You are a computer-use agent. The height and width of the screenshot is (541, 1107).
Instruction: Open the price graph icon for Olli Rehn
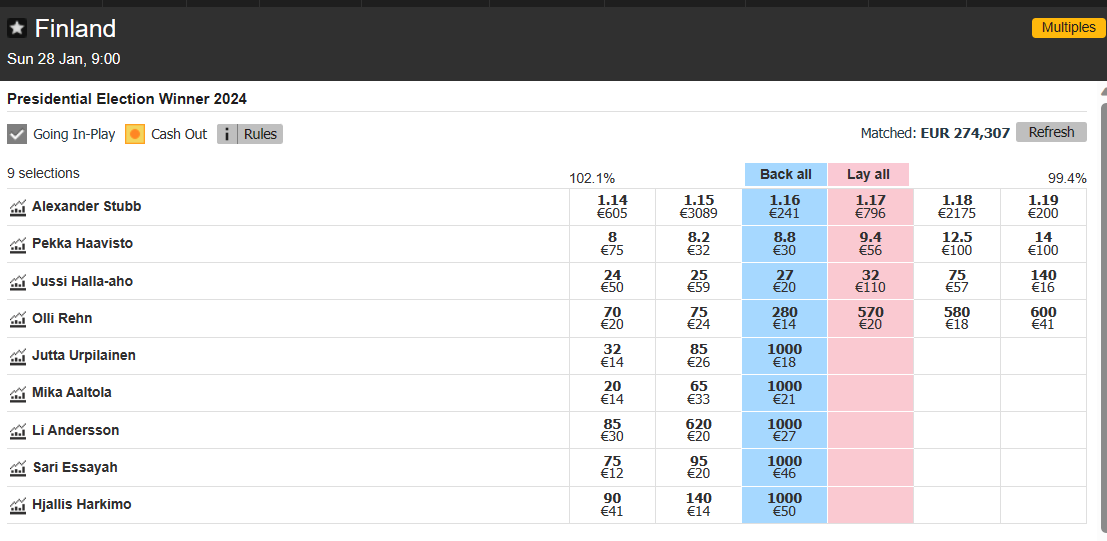(18, 319)
